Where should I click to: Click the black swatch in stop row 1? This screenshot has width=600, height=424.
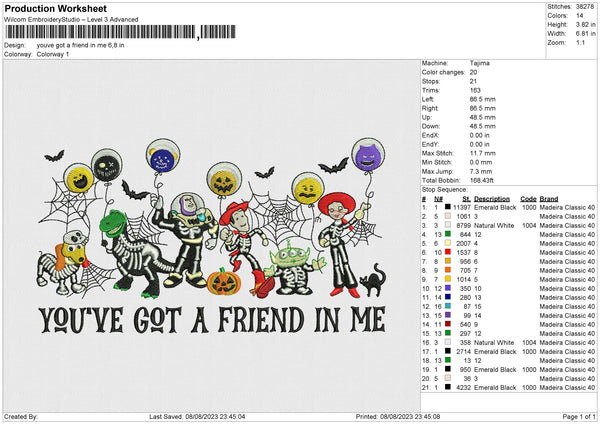click(447, 207)
